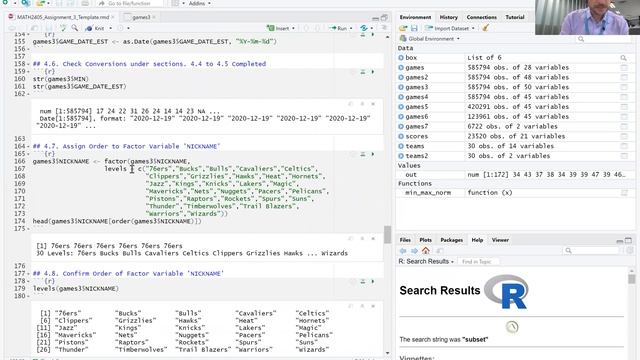Click the Help pane vertical scrollbar
Viewport: 640px width, 360px height.
(632, 279)
